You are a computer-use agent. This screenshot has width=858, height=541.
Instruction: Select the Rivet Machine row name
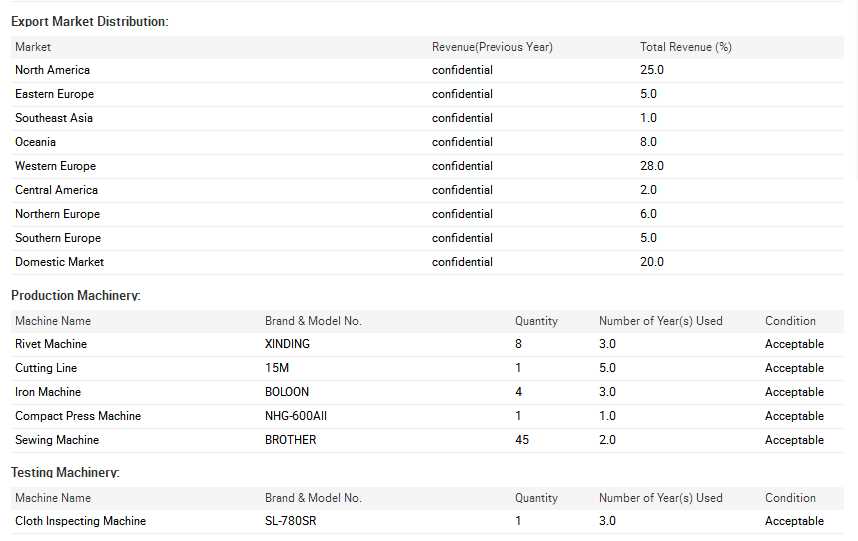click(51, 344)
